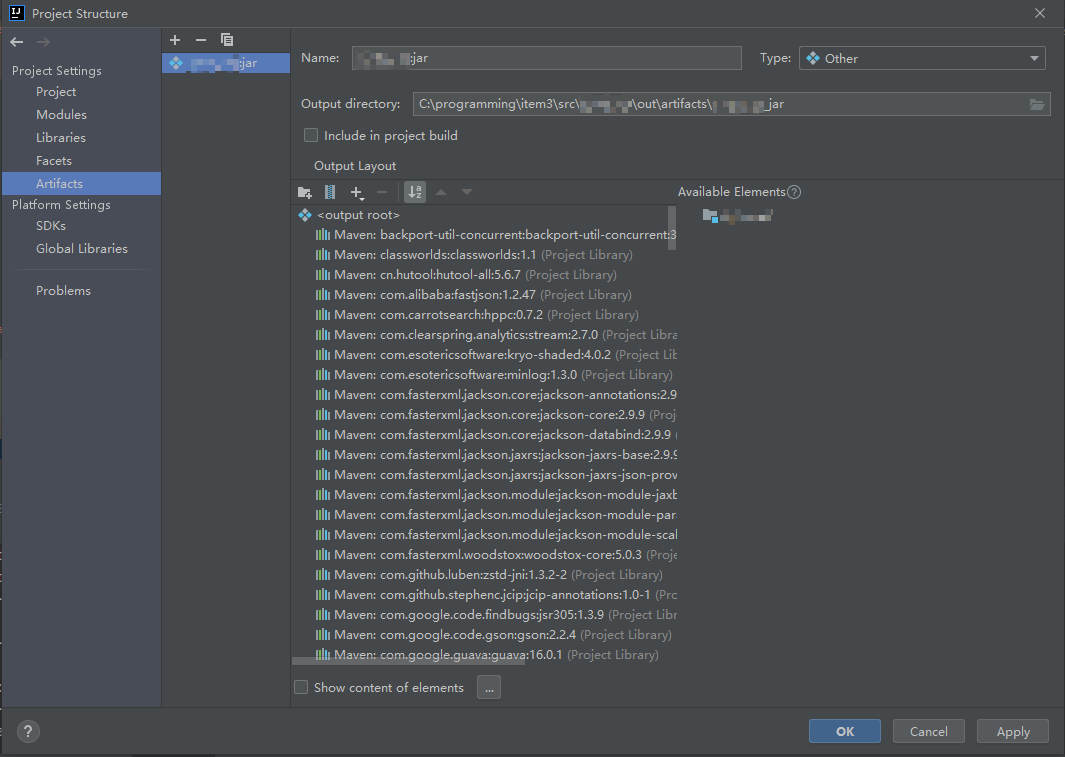Open the add element dropdown arrow
The height and width of the screenshot is (757, 1065).
(x=362, y=197)
